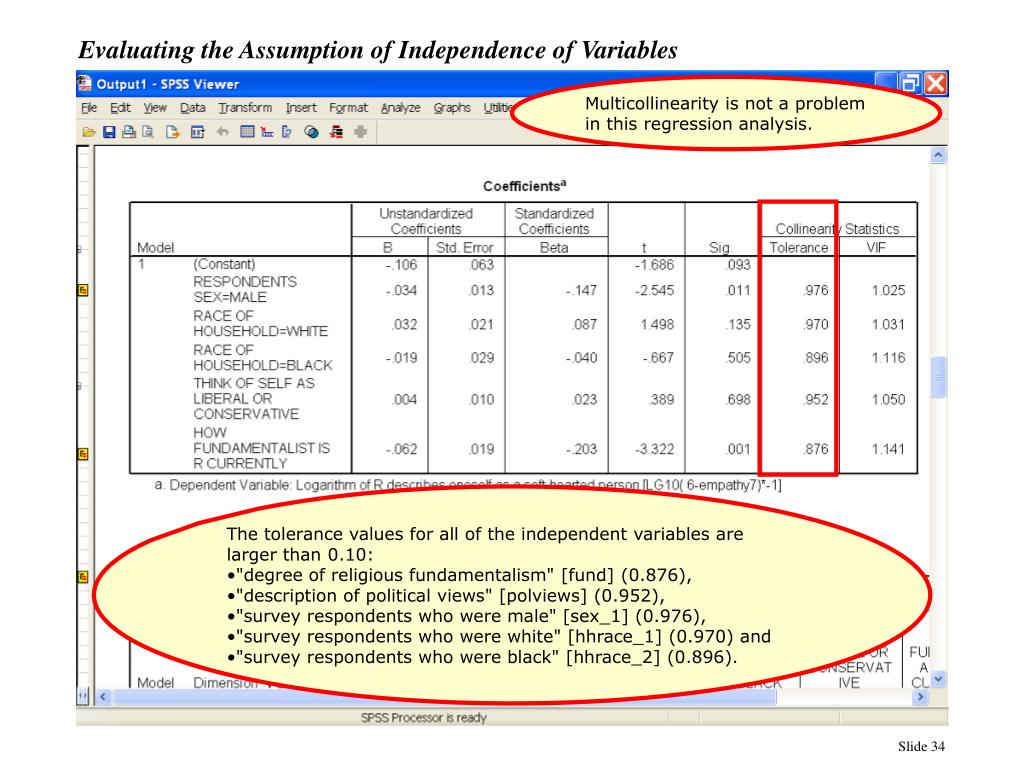
Task: Click the VIF column header
Action: point(876,248)
